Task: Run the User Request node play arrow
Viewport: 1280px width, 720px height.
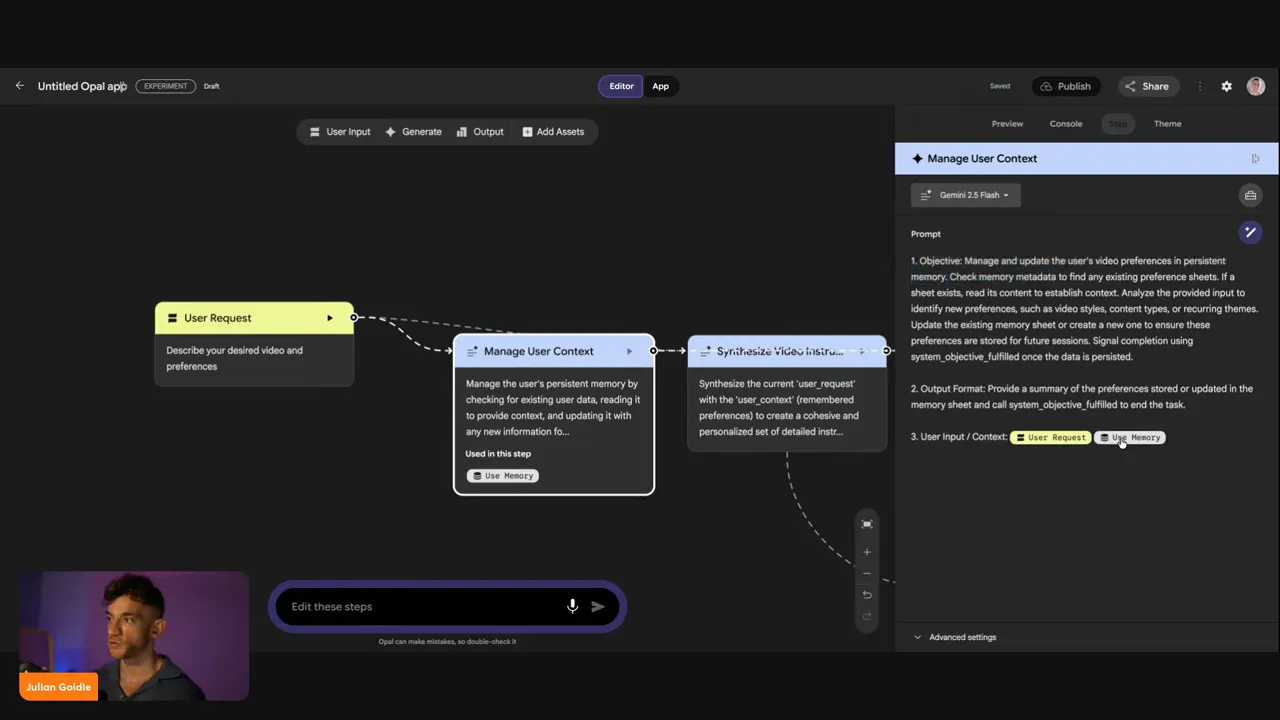Action: click(x=329, y=318)
